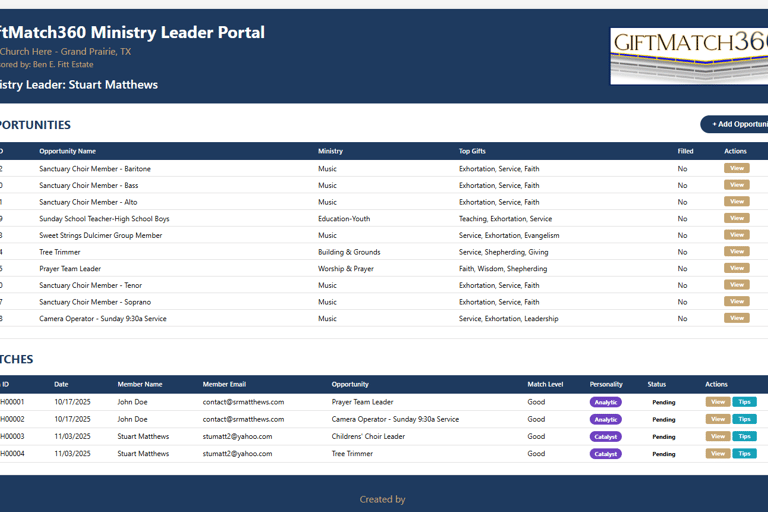This screenshot has height=512, width=768.
Task: Click the Match Level column header
Action: [545, 385]
